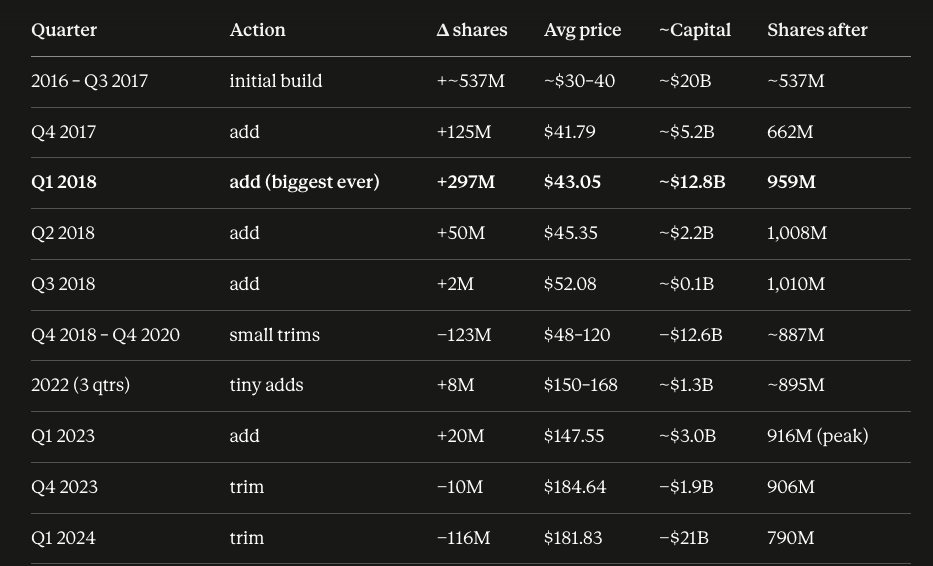Click the Action column header

click(x=257, y=30)
